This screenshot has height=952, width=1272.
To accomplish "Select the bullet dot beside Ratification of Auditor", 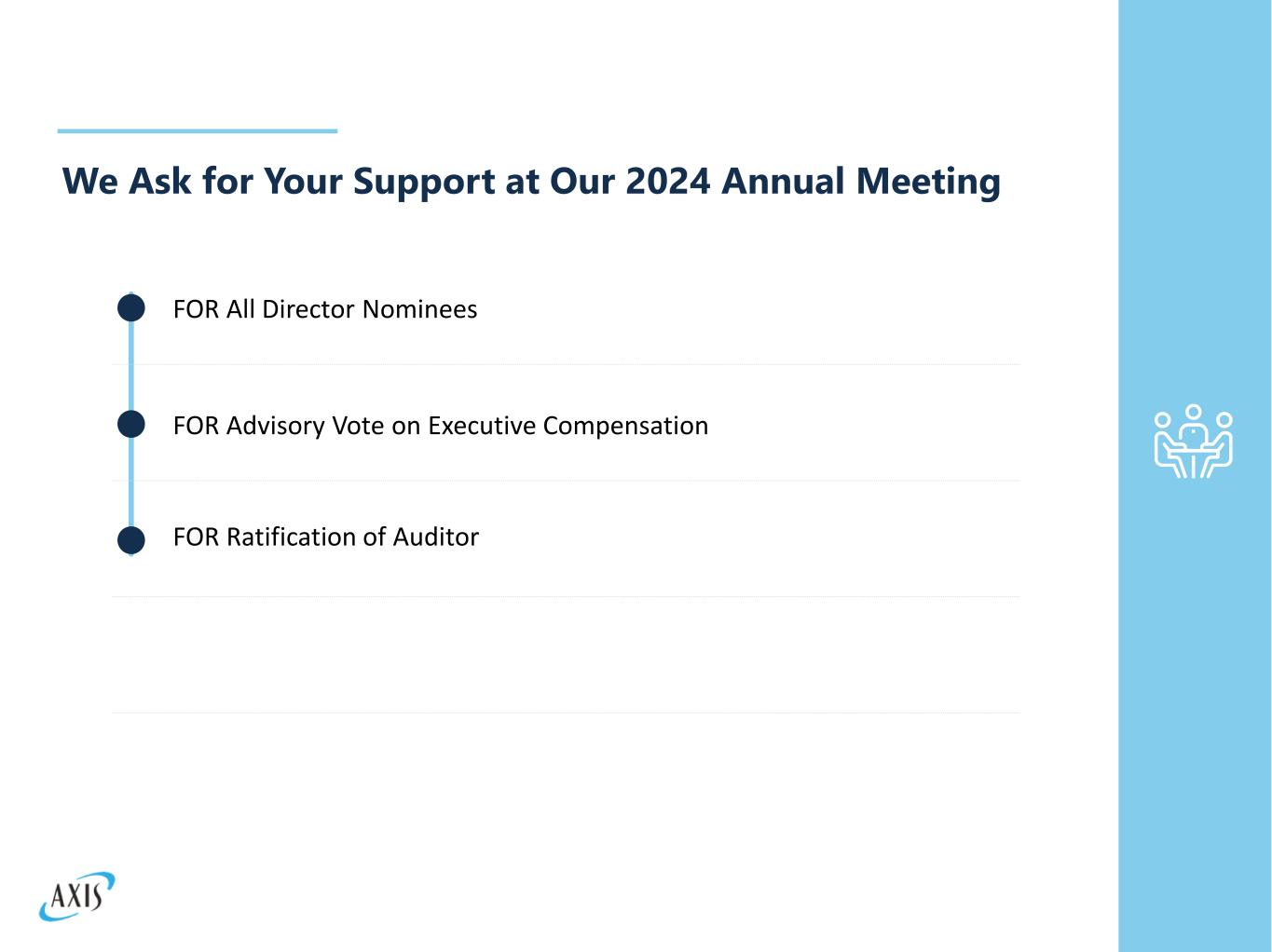I will [131, 540].
